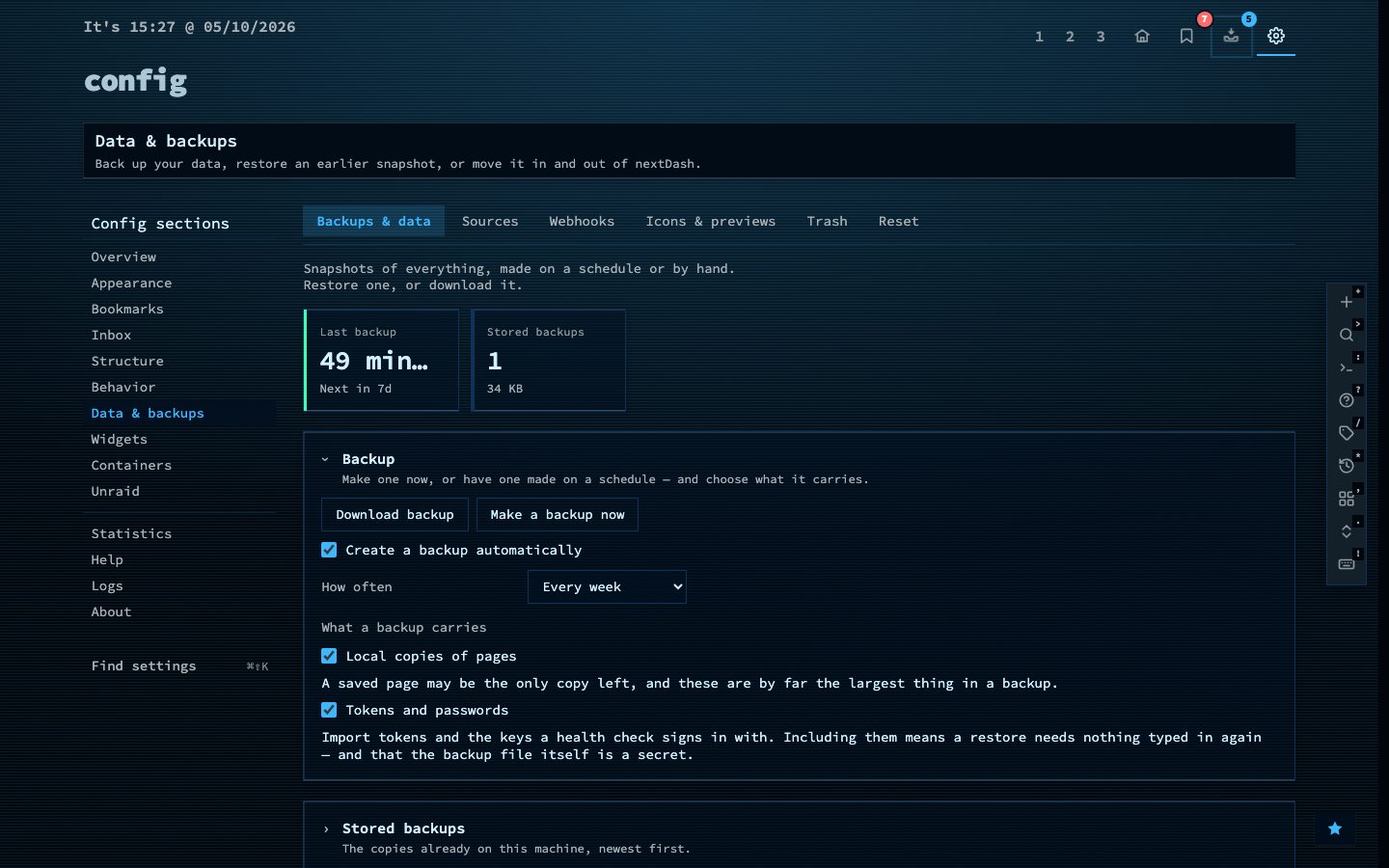Open keyboard shortcuts icon
Screen dimensions: 1389x868
[1347, 564]
